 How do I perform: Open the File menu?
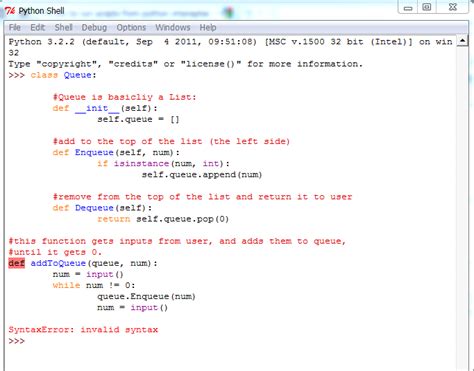tap(15, 27)
